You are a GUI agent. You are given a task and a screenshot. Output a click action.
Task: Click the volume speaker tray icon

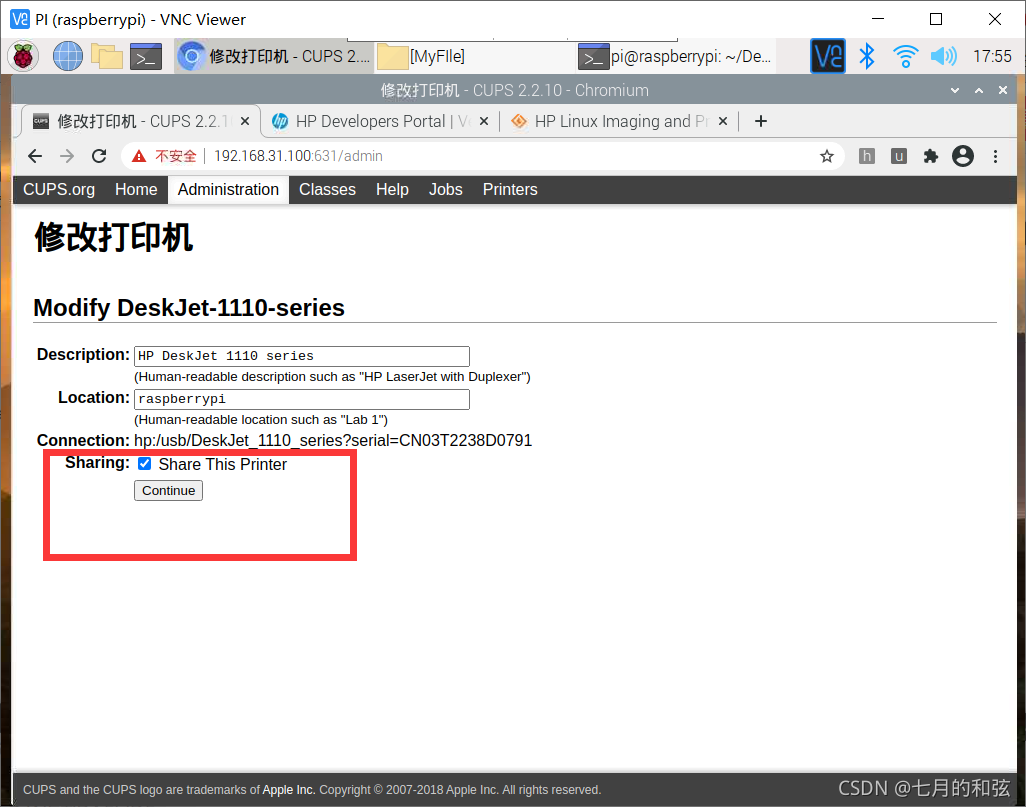[x=943, y=56]
